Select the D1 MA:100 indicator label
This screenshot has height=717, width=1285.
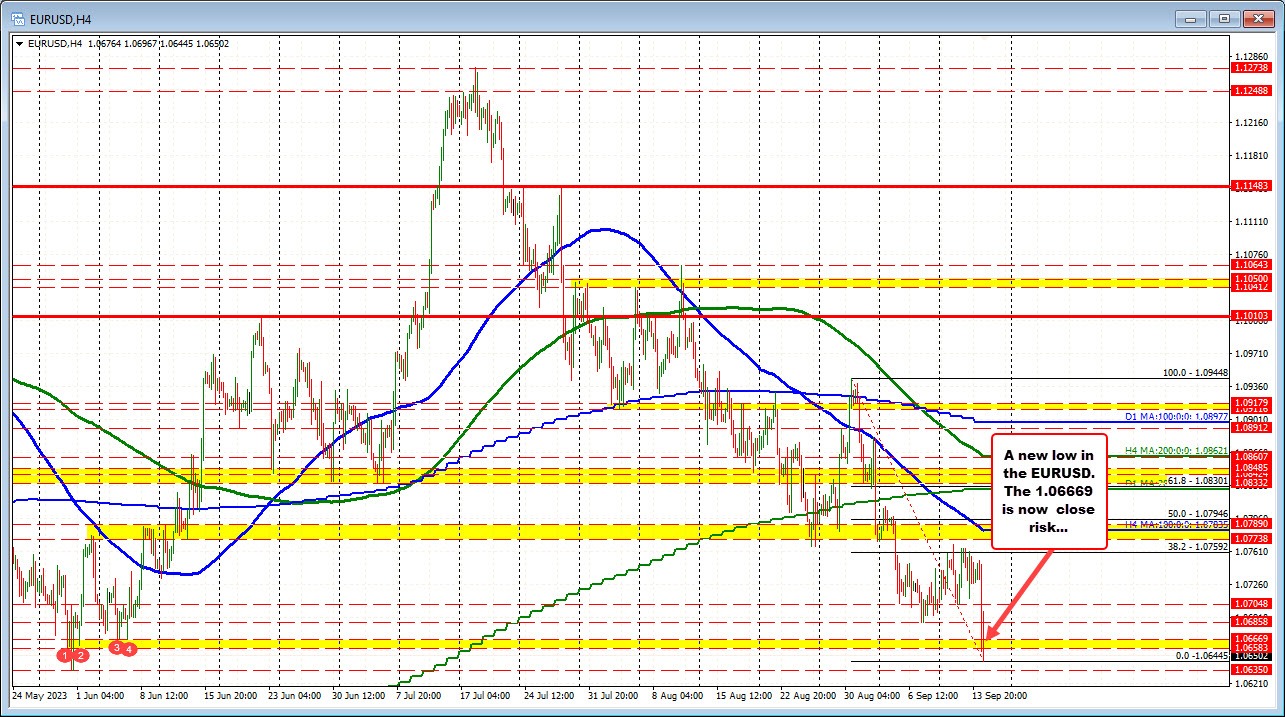coord(1176,417)
